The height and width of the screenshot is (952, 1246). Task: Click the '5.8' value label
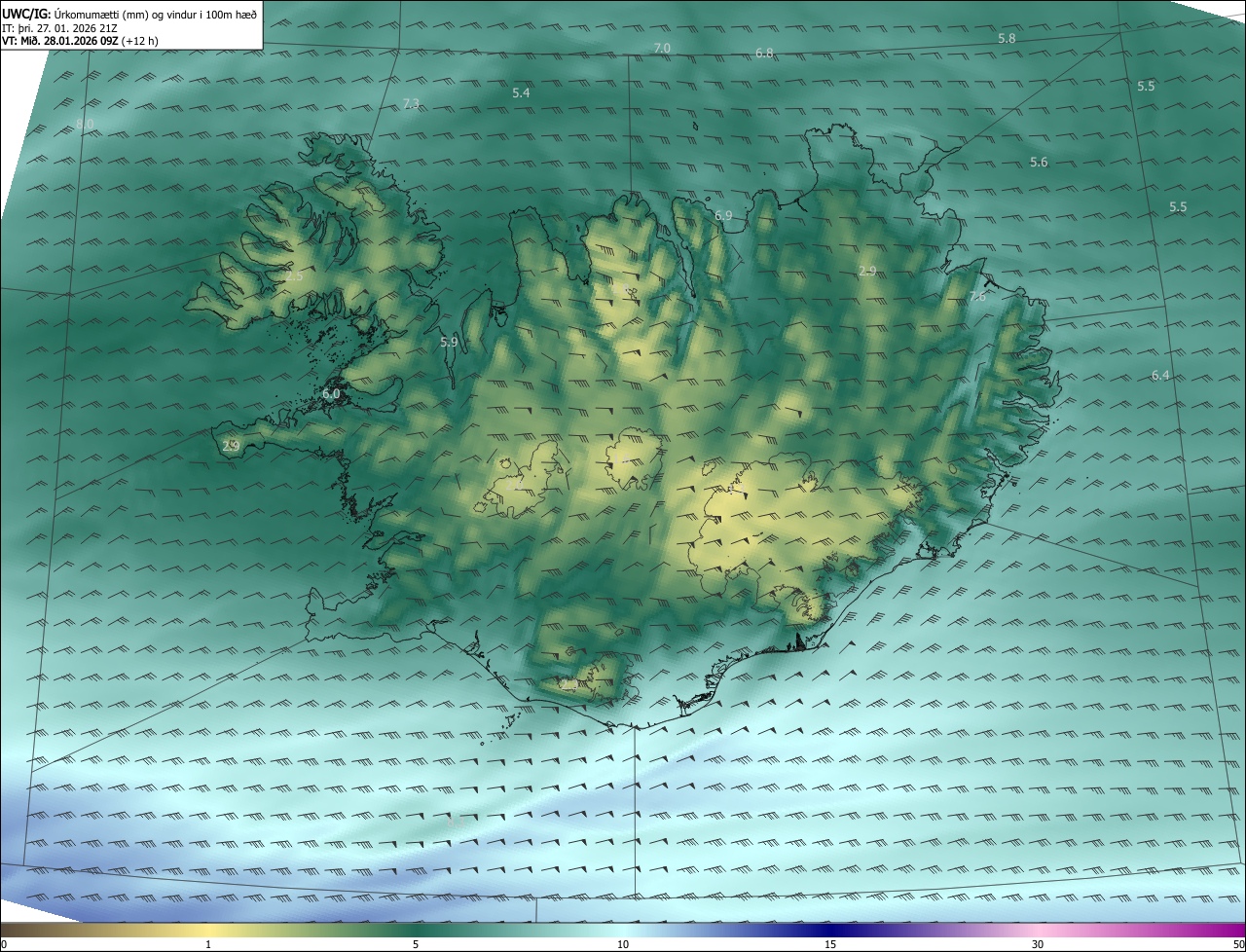pyautogui.click(x=1007, y=38)
